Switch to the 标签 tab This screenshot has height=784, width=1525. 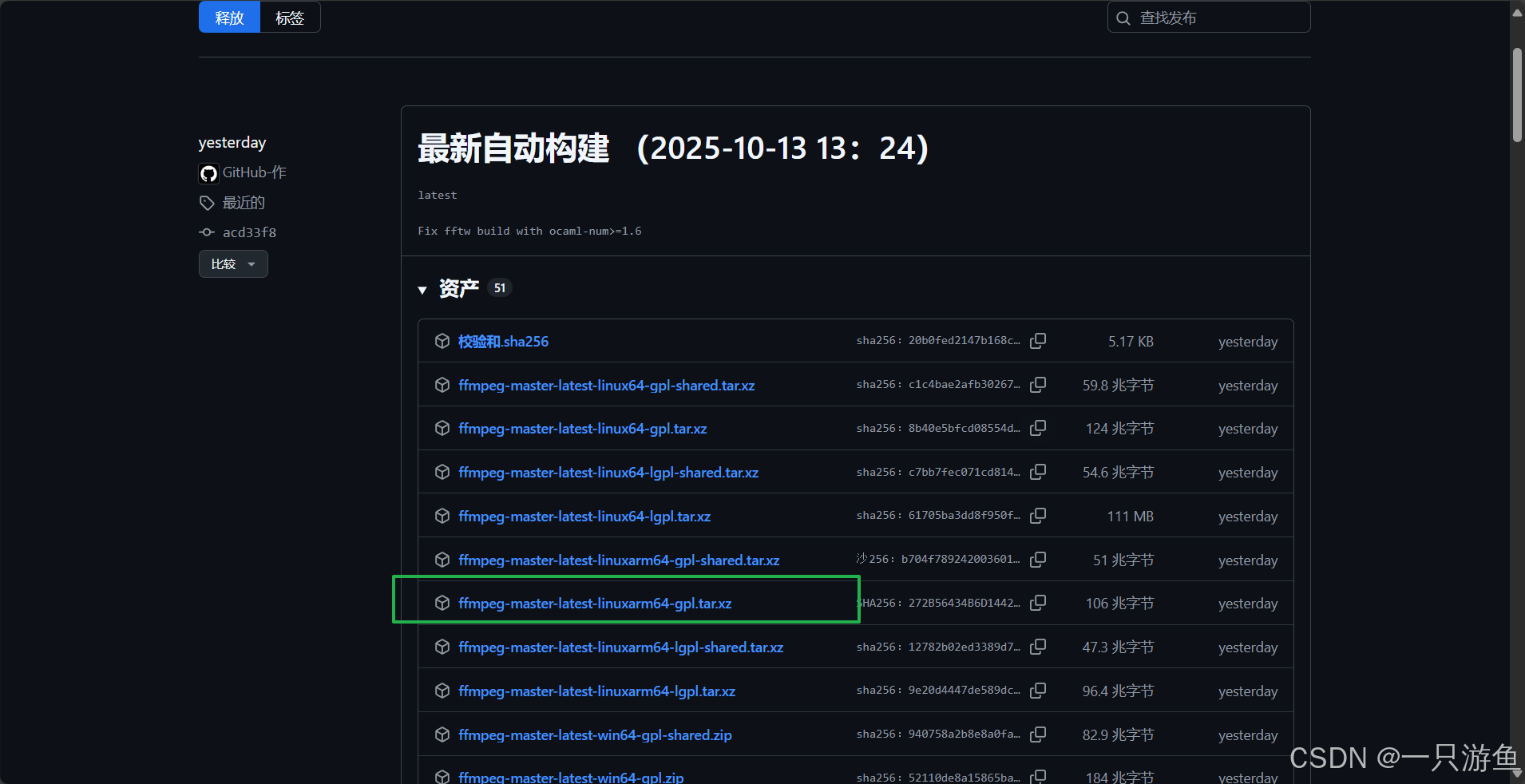290,18
